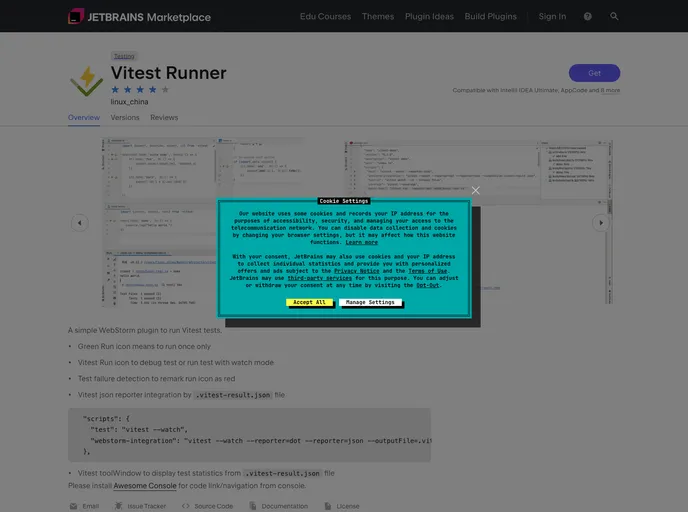Click 'Green Run icon means to run once only'

pyautogui.click(x=144, y=347)
